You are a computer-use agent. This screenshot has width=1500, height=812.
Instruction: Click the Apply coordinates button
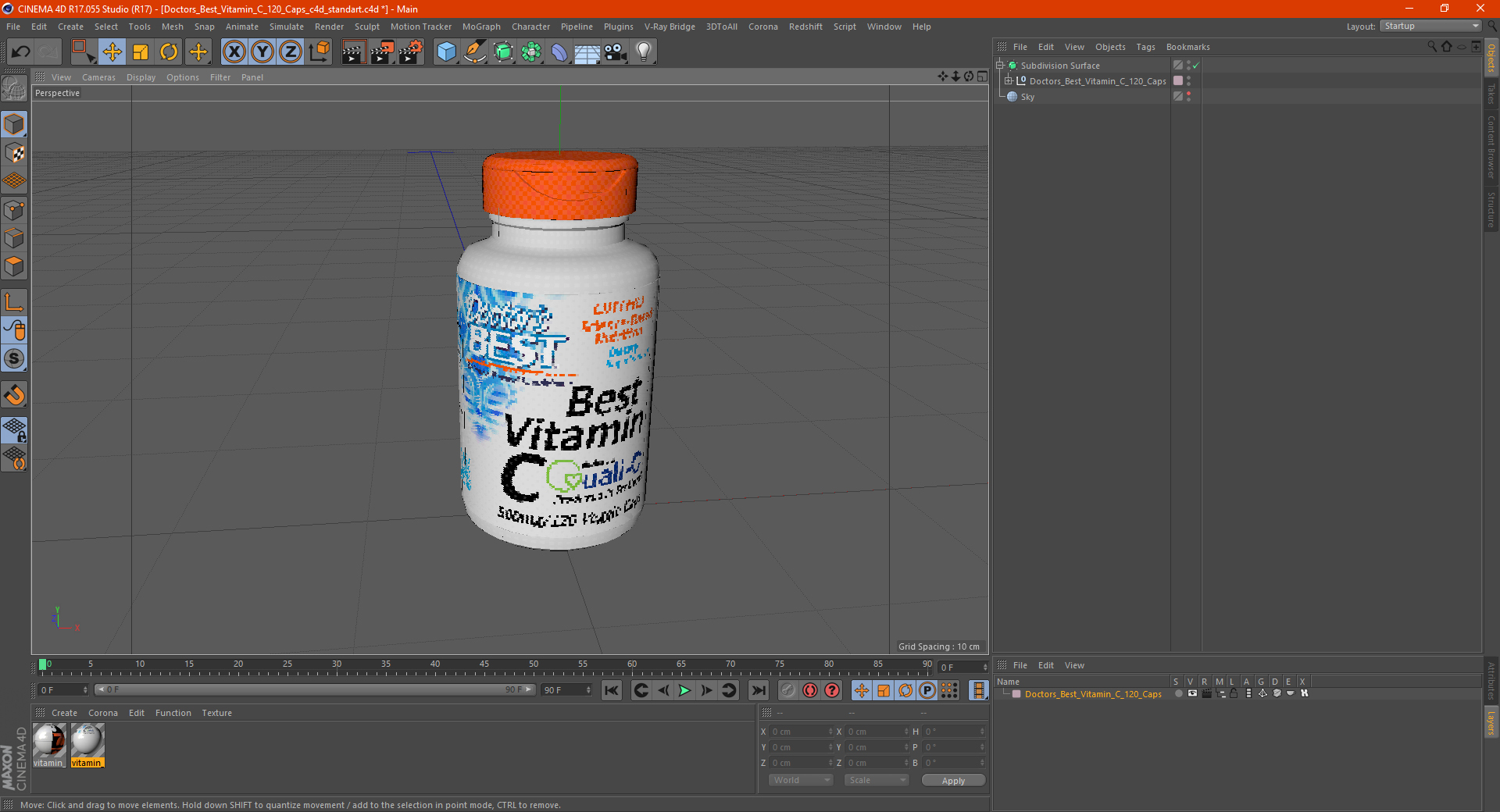click(x=953, y=781)
